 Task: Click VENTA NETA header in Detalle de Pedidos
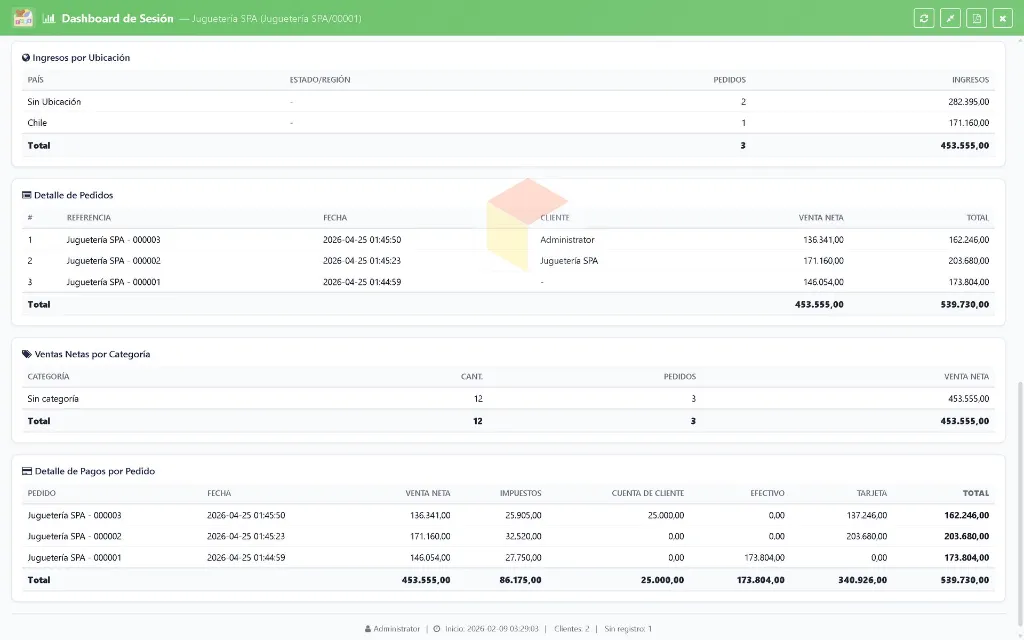click(821, 217)
